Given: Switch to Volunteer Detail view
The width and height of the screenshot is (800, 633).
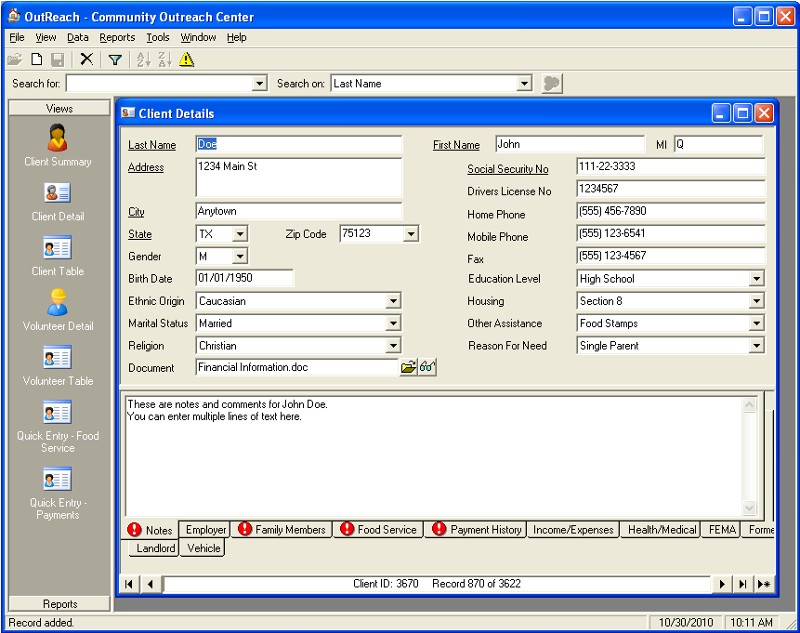Looking at the screenshot, I should click(57, 309).
